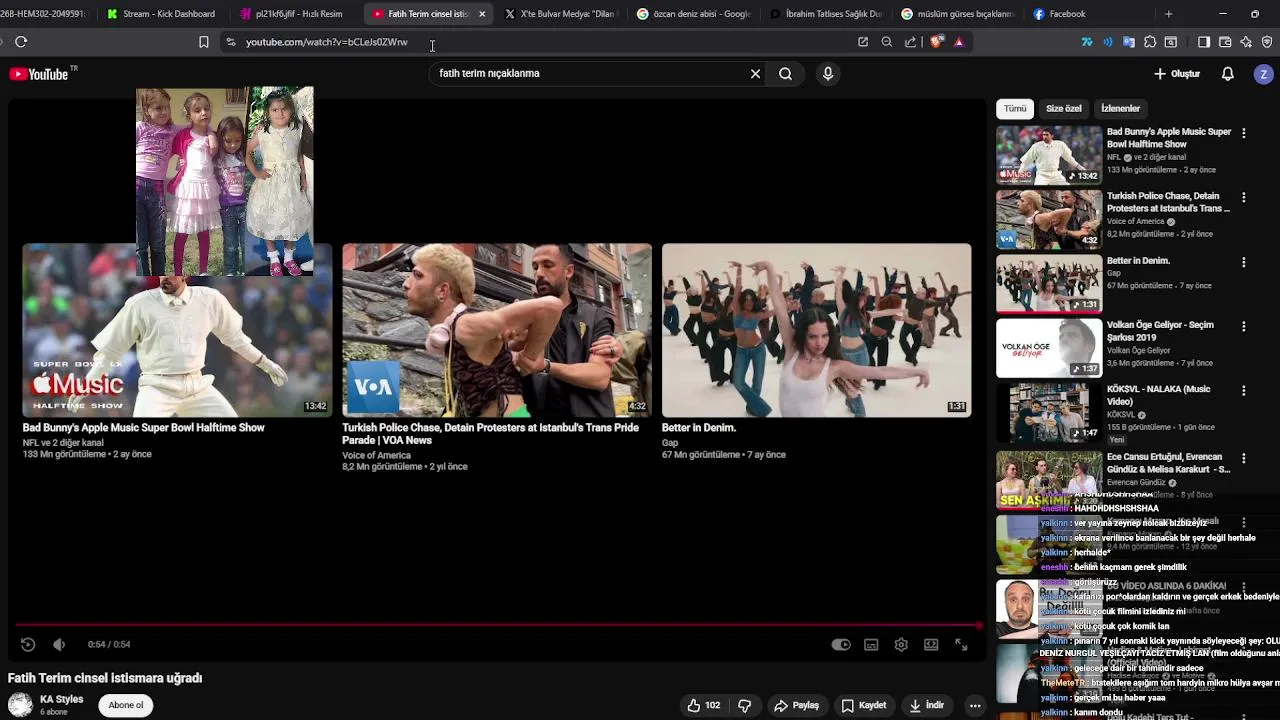Toggle the autoplay switch in the player
Image resolution: width=1280 pixels, height=720 pixels.
(x=841, y=645)
